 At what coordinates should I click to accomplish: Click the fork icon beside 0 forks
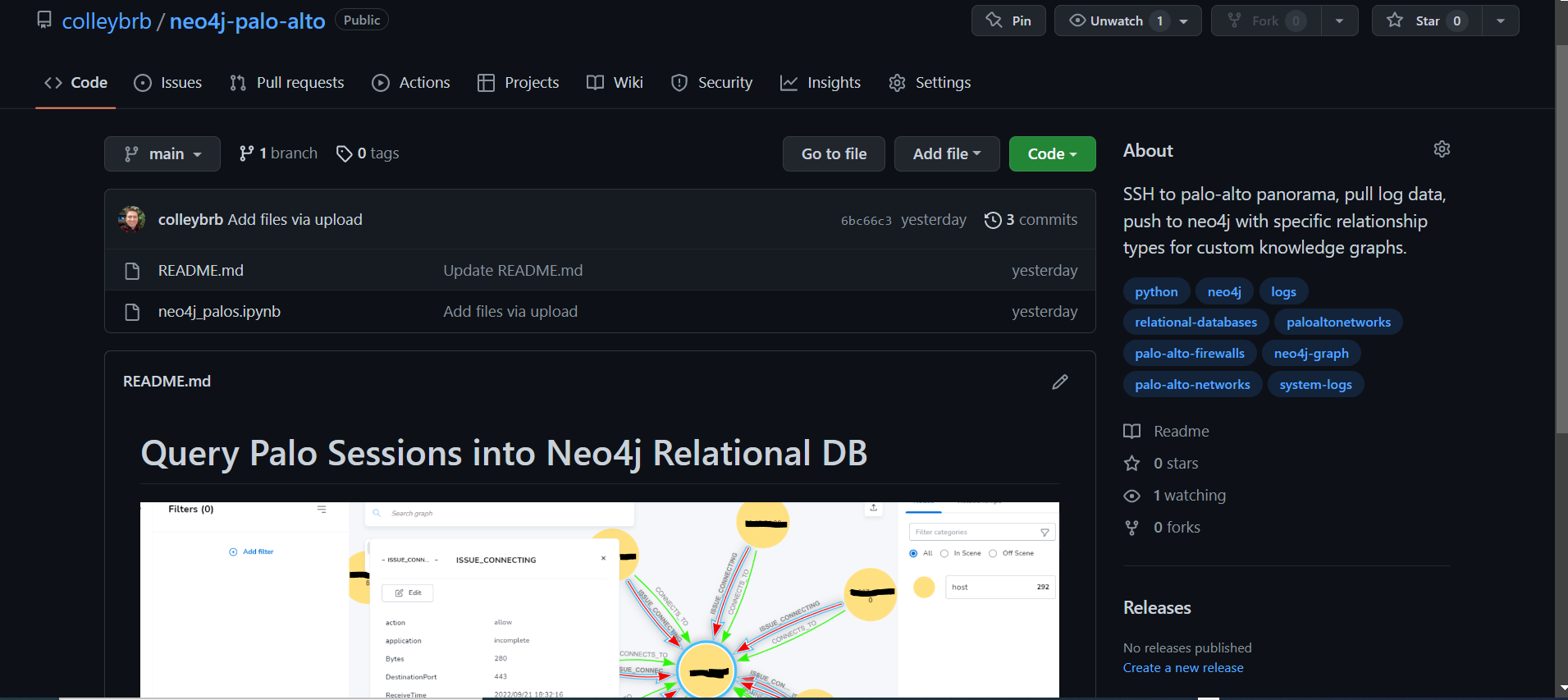click(x=1131, y=528)
